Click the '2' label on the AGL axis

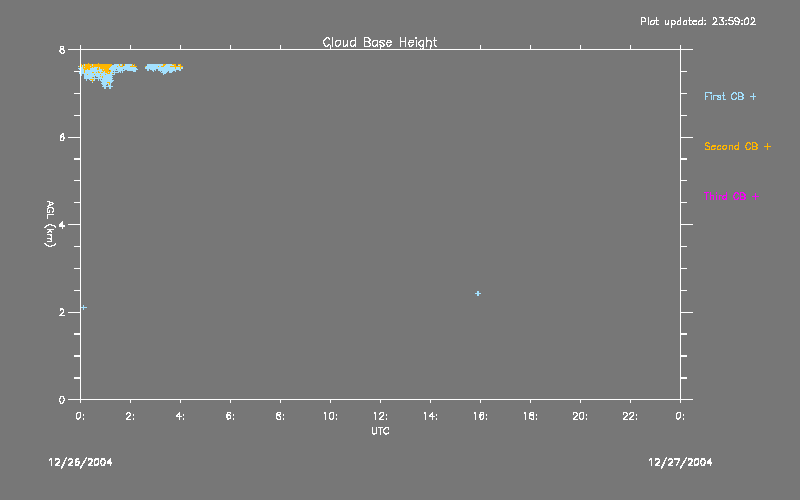coord(62,312)
